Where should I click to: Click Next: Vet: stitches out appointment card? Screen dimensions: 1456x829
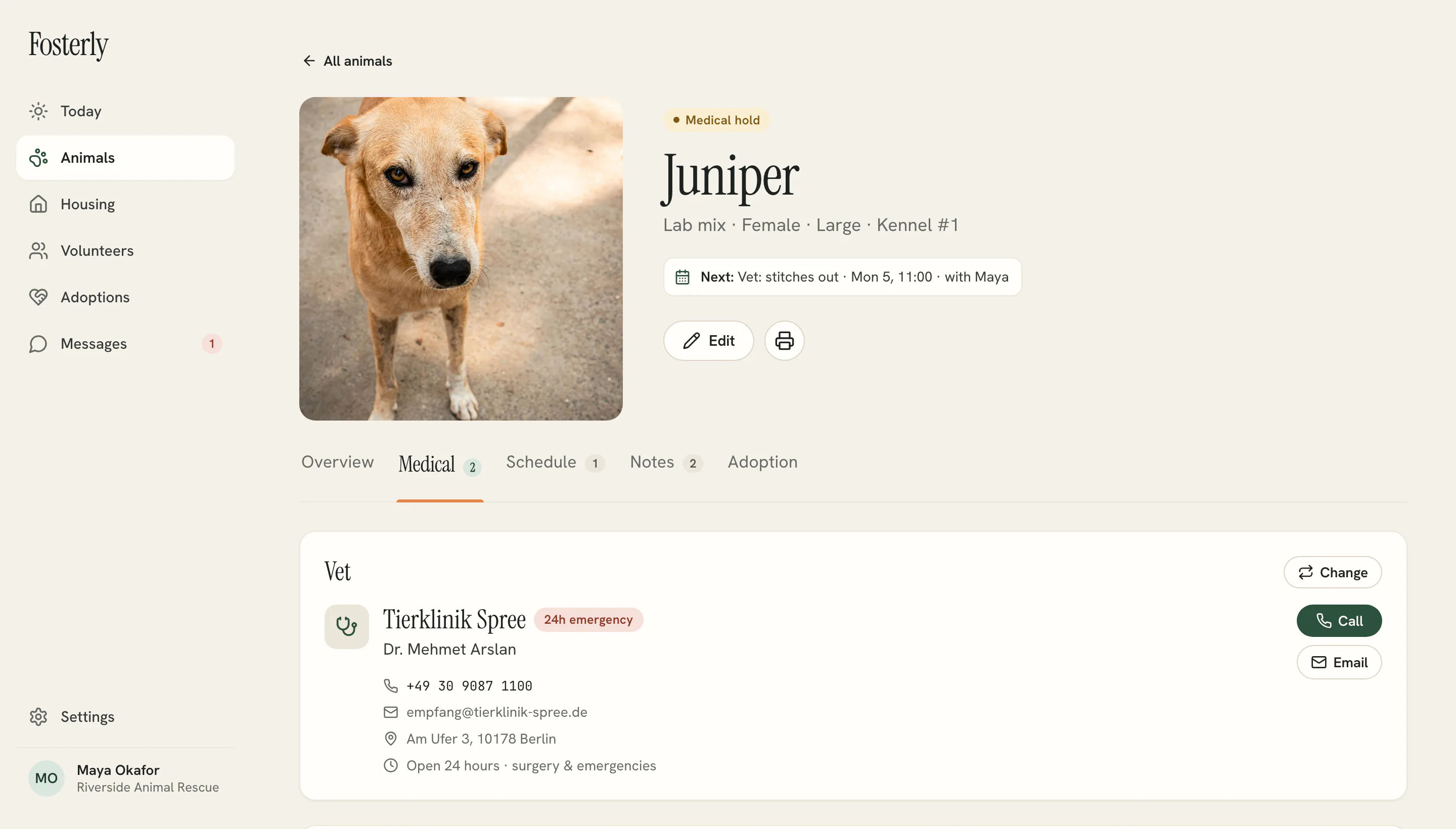pyautogui.click(x=842, y=278)
